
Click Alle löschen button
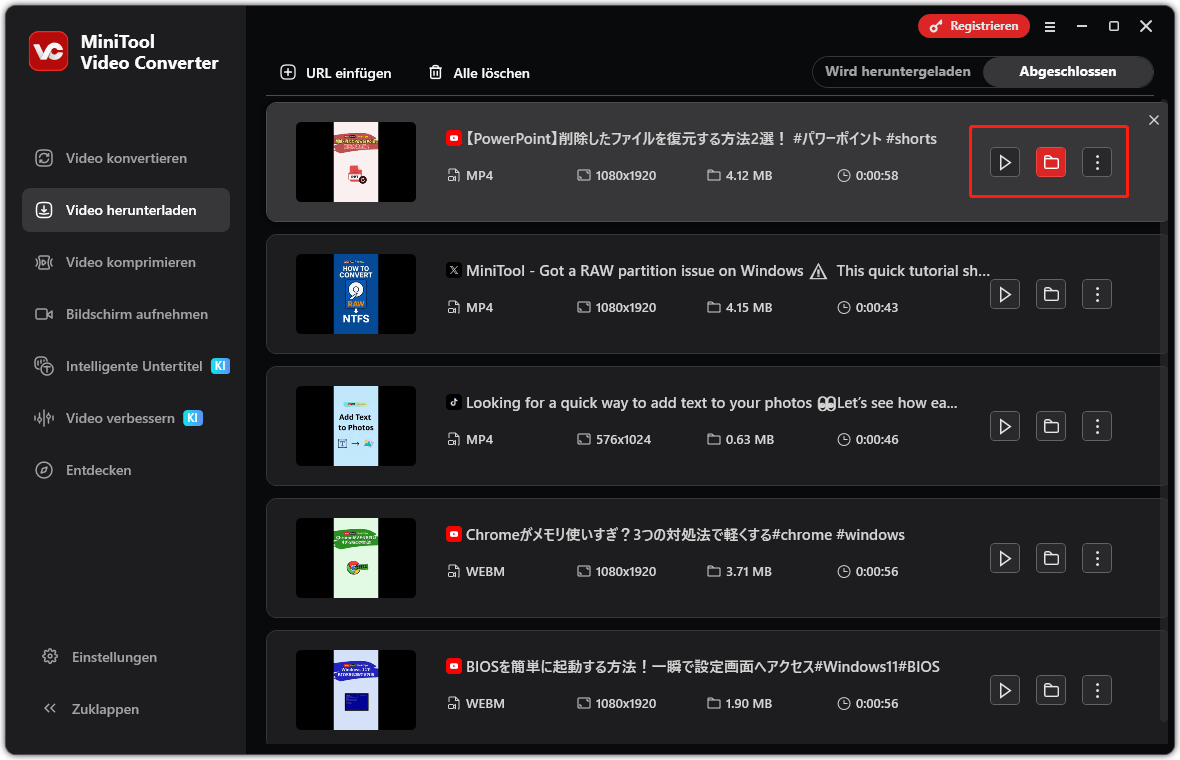479,73
